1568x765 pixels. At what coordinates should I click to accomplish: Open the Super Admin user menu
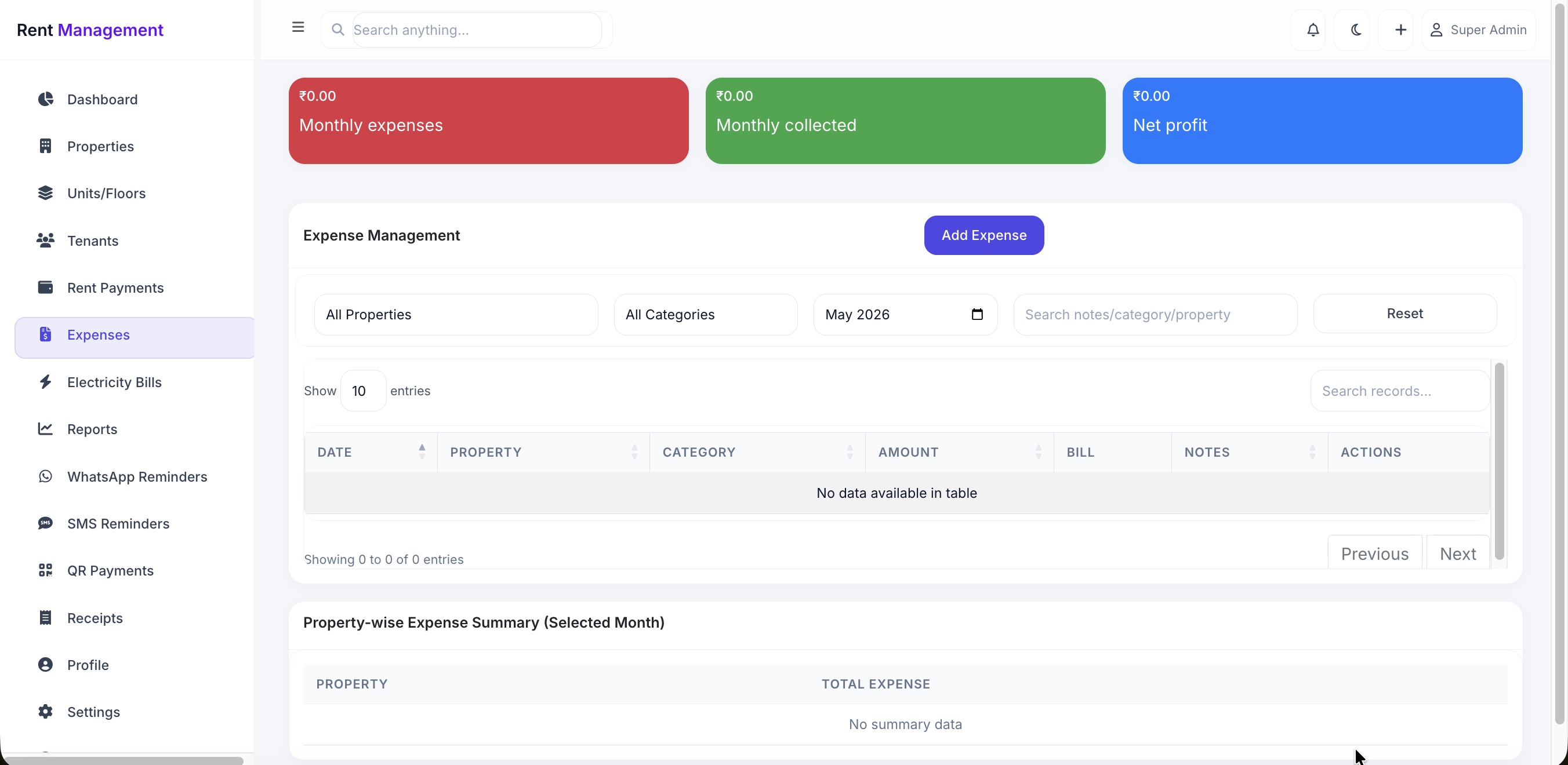click(x=1479, y=30)
